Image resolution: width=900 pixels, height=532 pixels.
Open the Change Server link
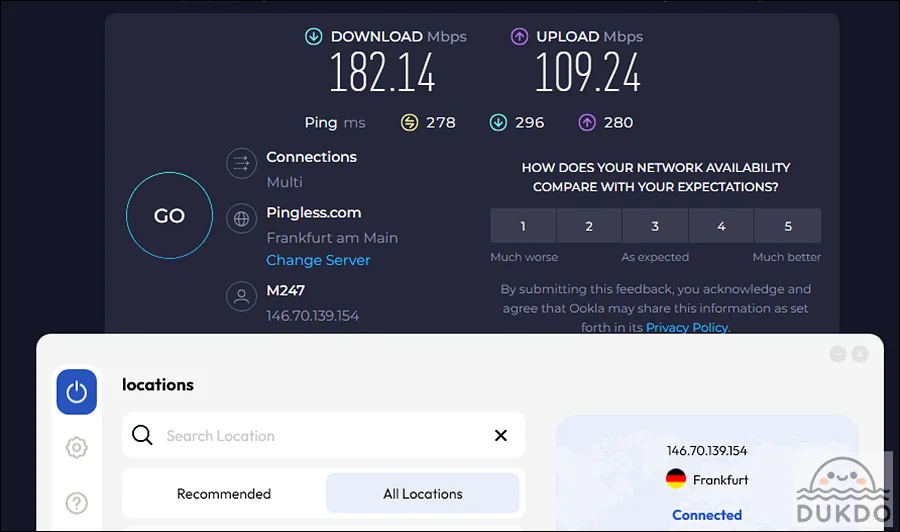318,260
